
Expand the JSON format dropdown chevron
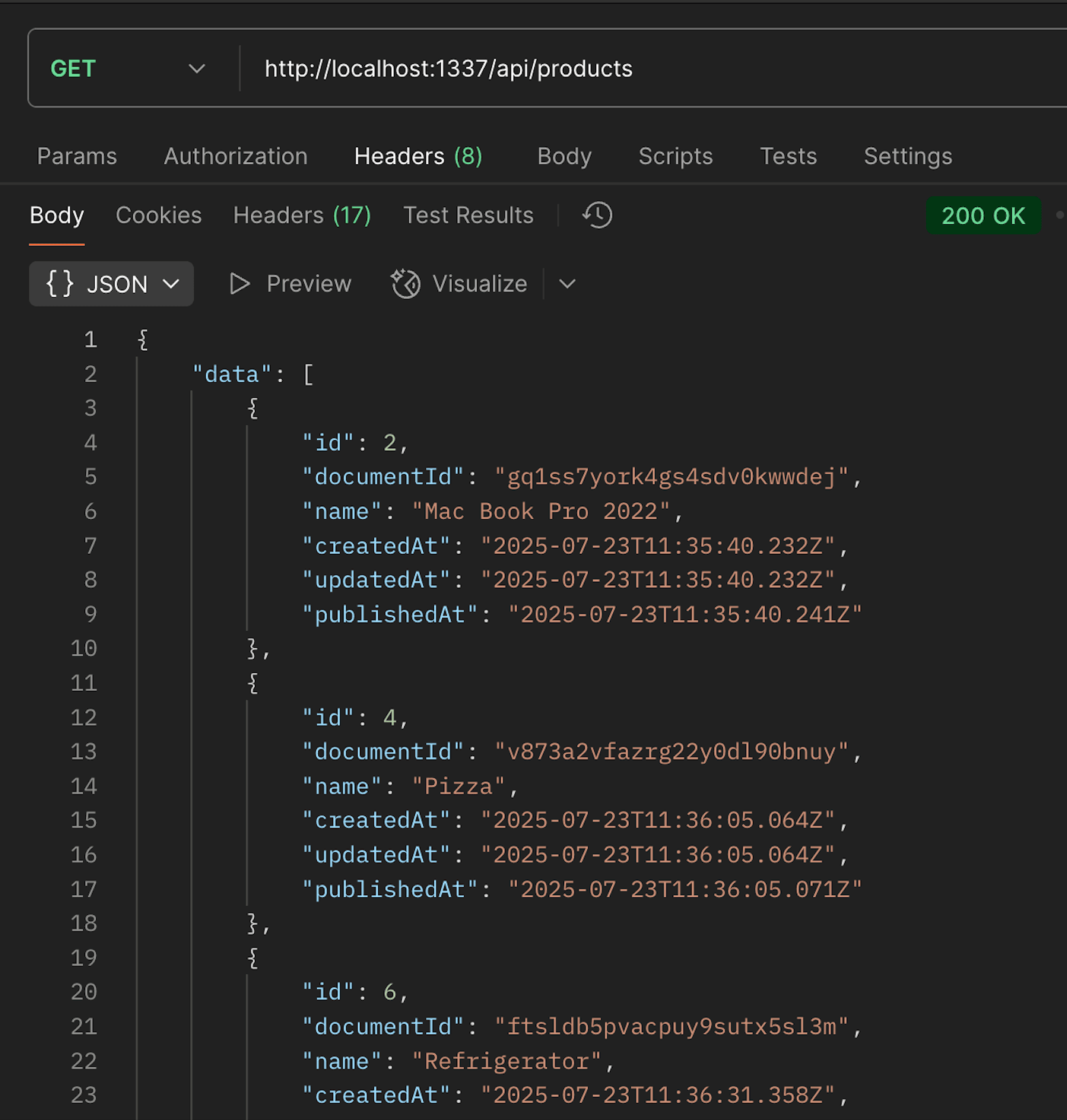tap(171, 283)
